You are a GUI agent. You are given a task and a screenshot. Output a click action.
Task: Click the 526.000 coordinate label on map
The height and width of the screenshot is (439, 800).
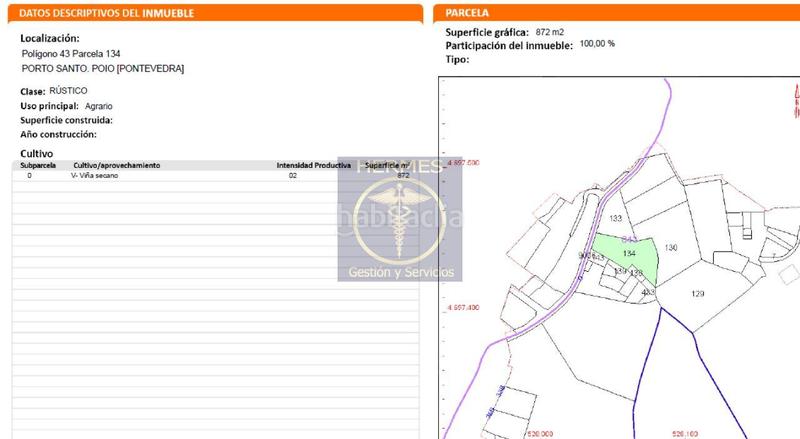[x=539, y=434]
